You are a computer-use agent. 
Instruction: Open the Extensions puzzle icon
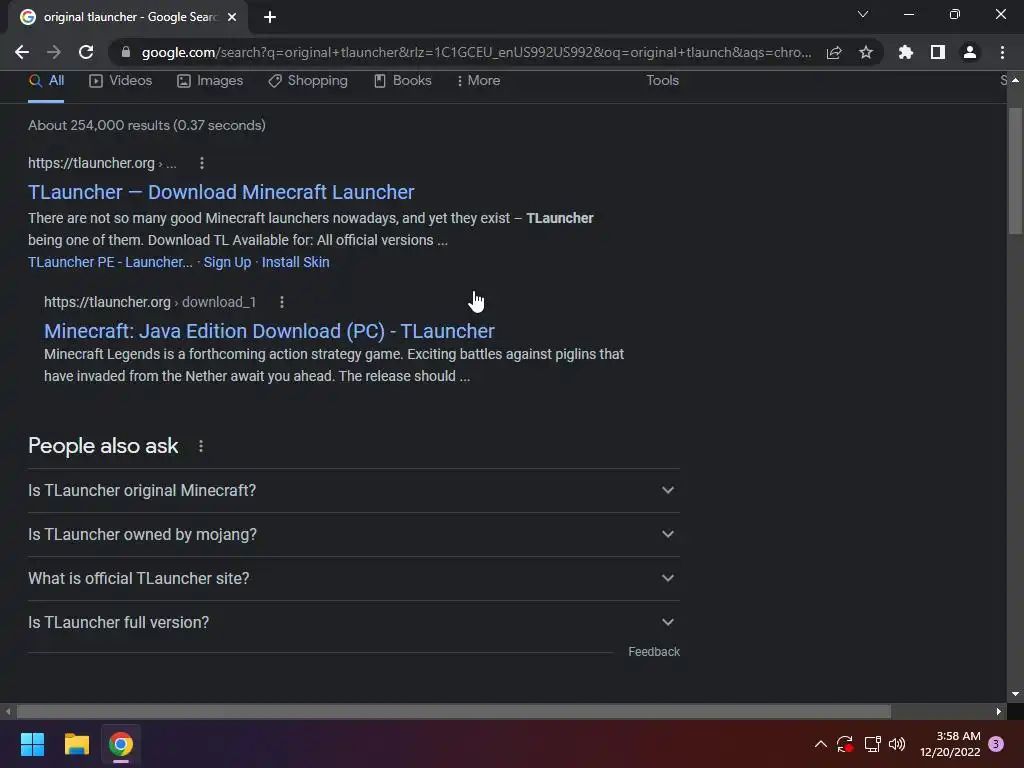coord(906,52)
